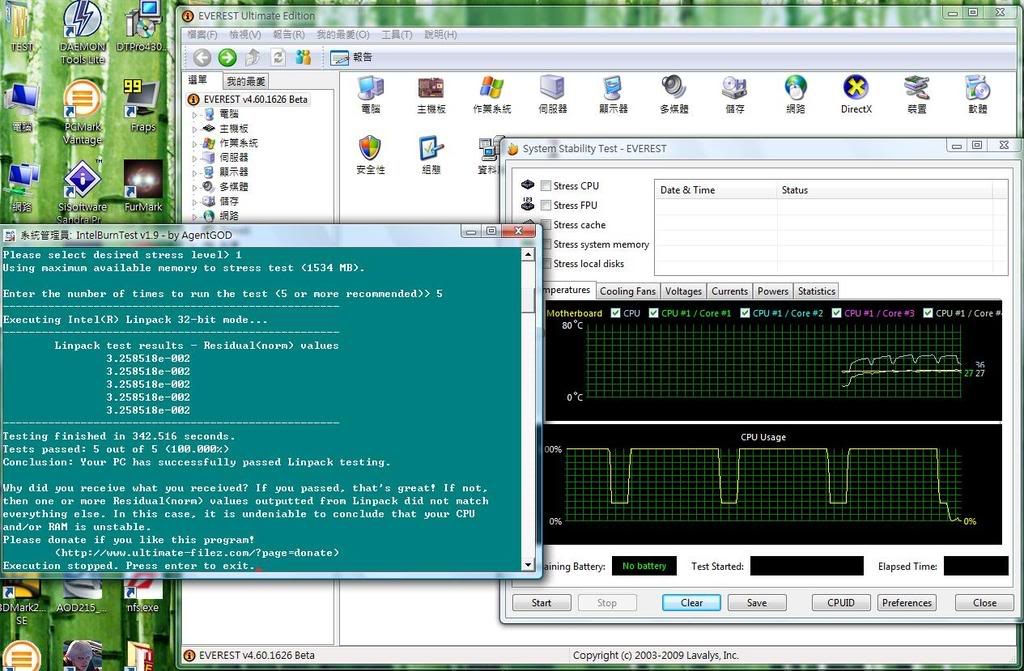Viewport: 1024px width, 671px height.
Task: Switch to the Cooling Fans tab
Action: 627,291
